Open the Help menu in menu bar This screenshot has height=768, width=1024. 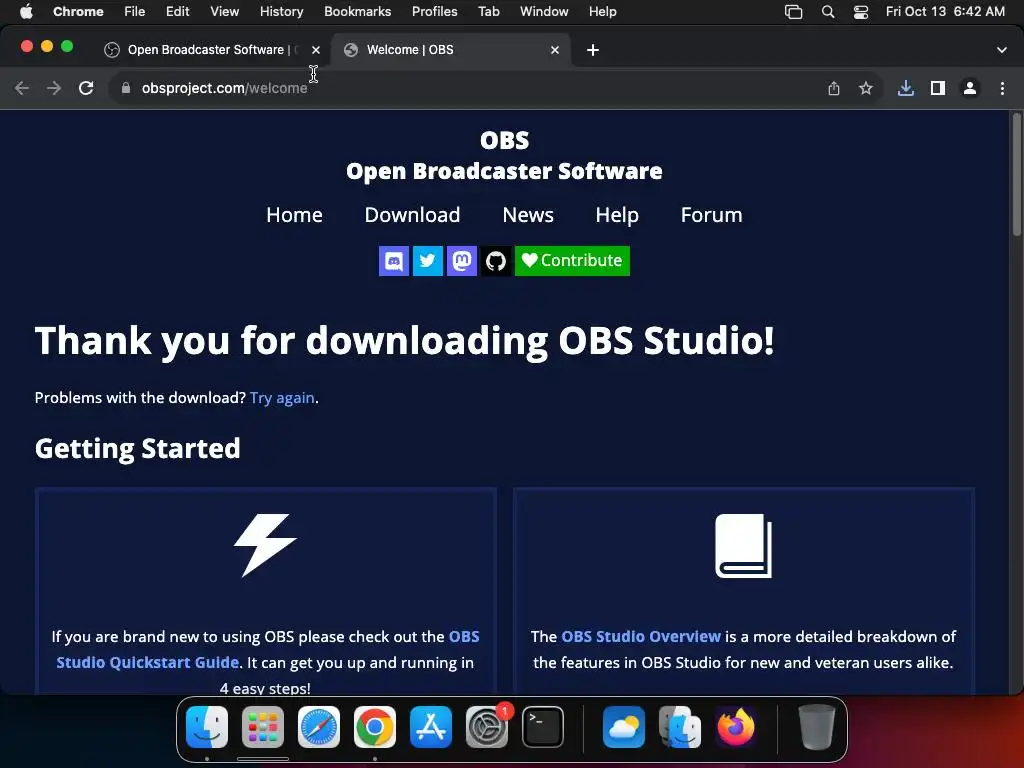tap(602, 12)
